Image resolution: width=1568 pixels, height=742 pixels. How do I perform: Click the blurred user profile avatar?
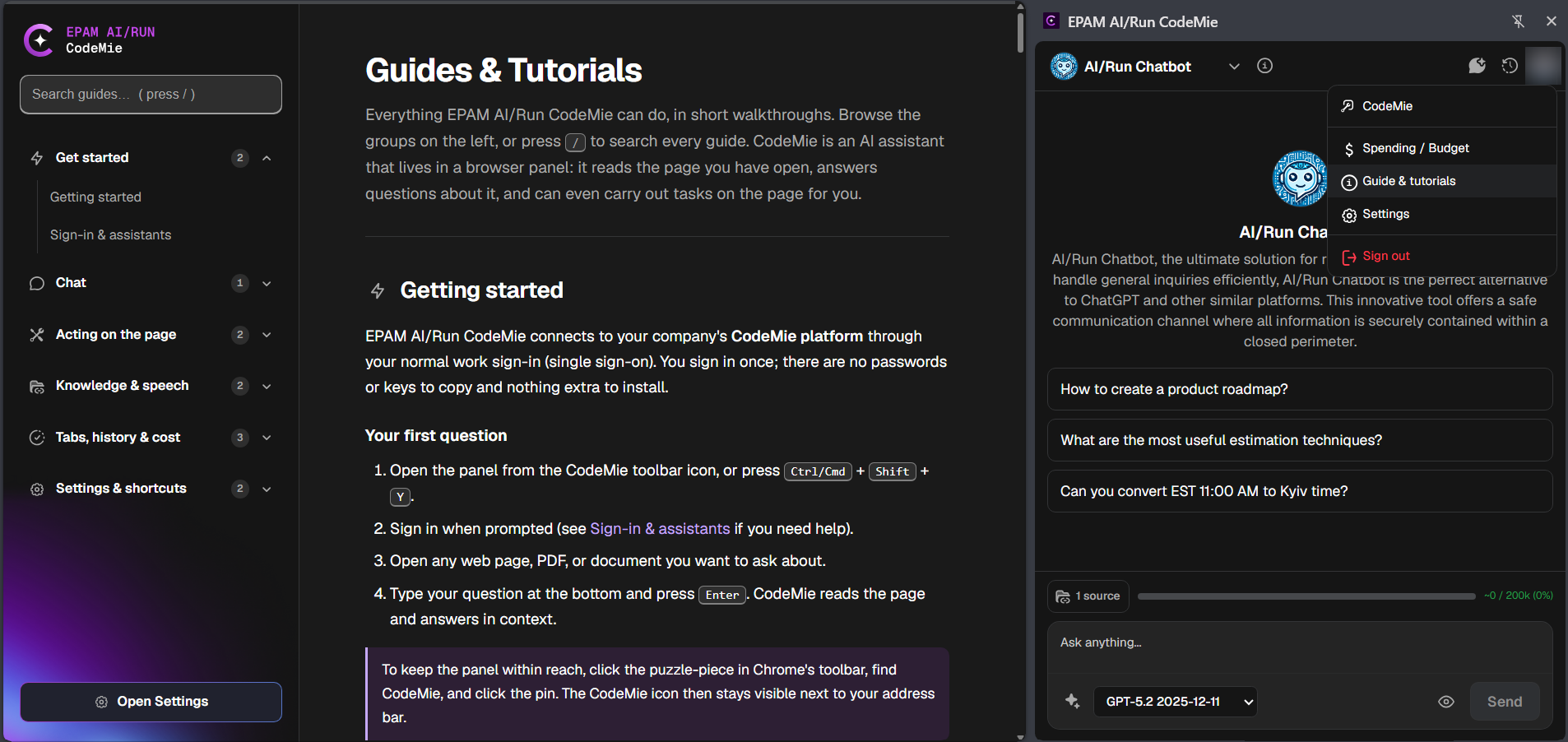tap(1542, 66)
